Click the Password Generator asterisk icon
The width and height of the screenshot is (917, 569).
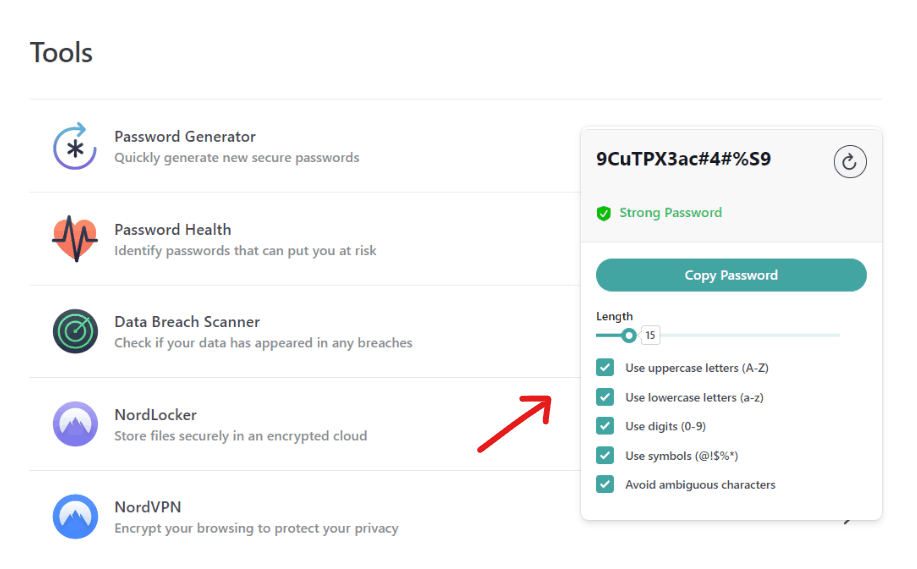pyautogui.click(x=75, y=146)
